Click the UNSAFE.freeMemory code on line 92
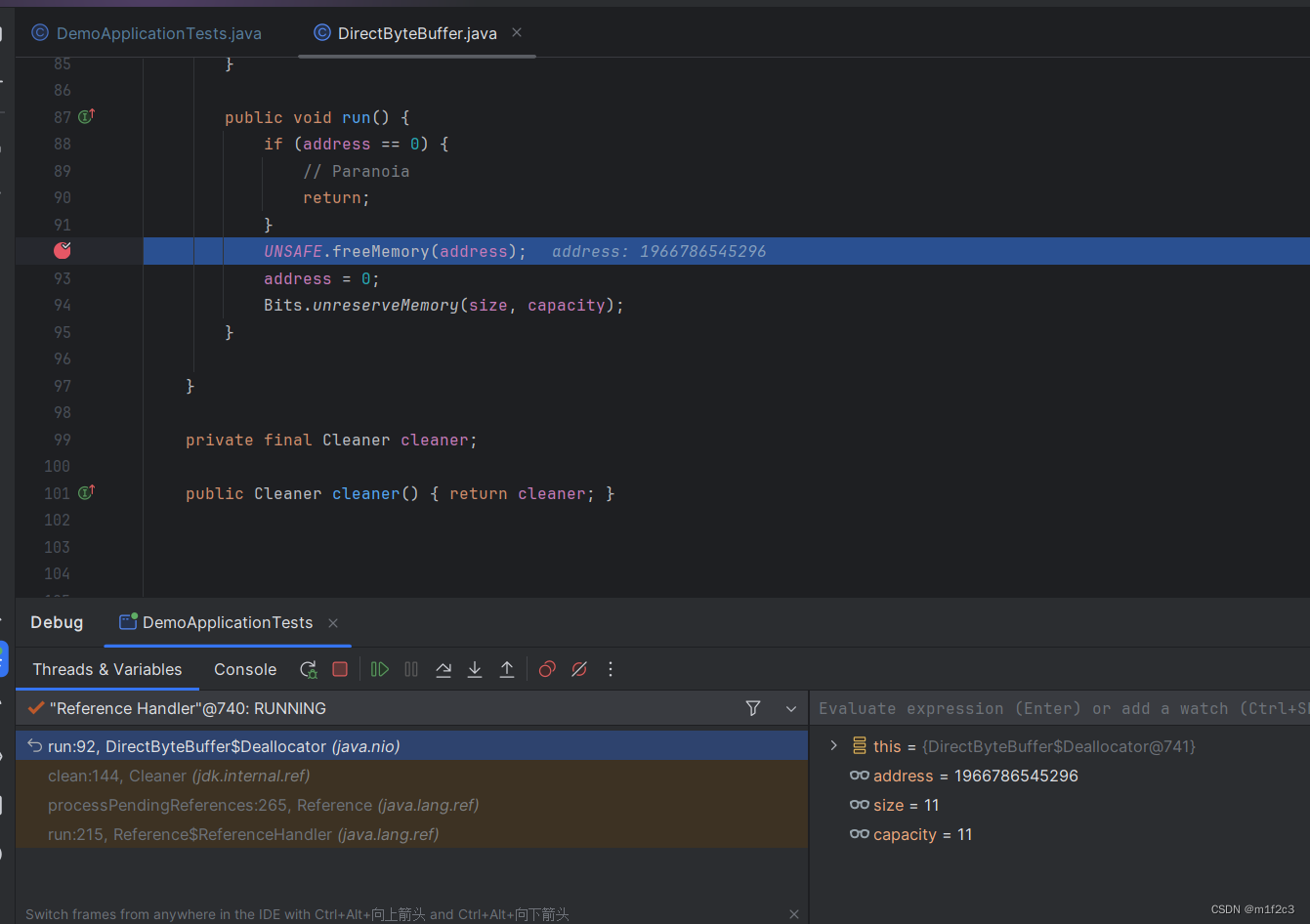 click(395, 251)
